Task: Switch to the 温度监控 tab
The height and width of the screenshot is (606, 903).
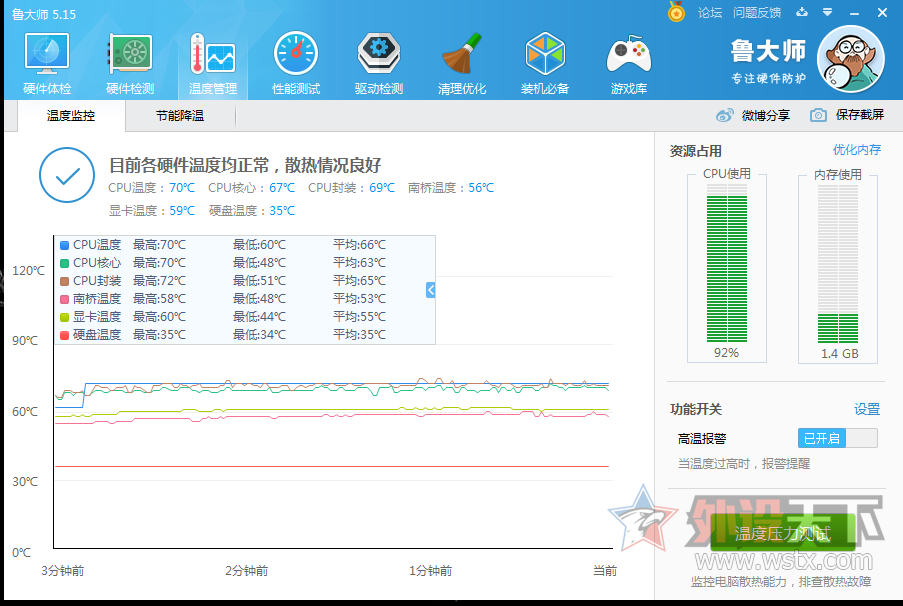Action: click(x=71, y=116)
